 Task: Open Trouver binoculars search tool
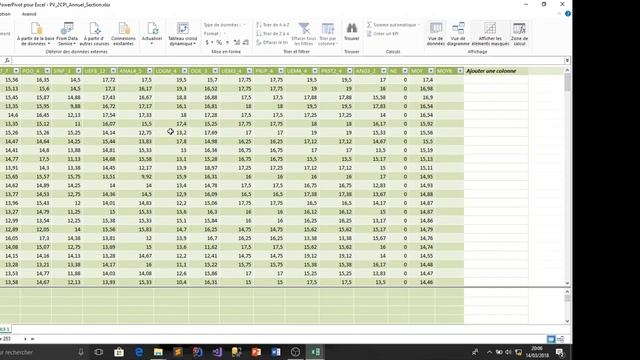(351, 32)
